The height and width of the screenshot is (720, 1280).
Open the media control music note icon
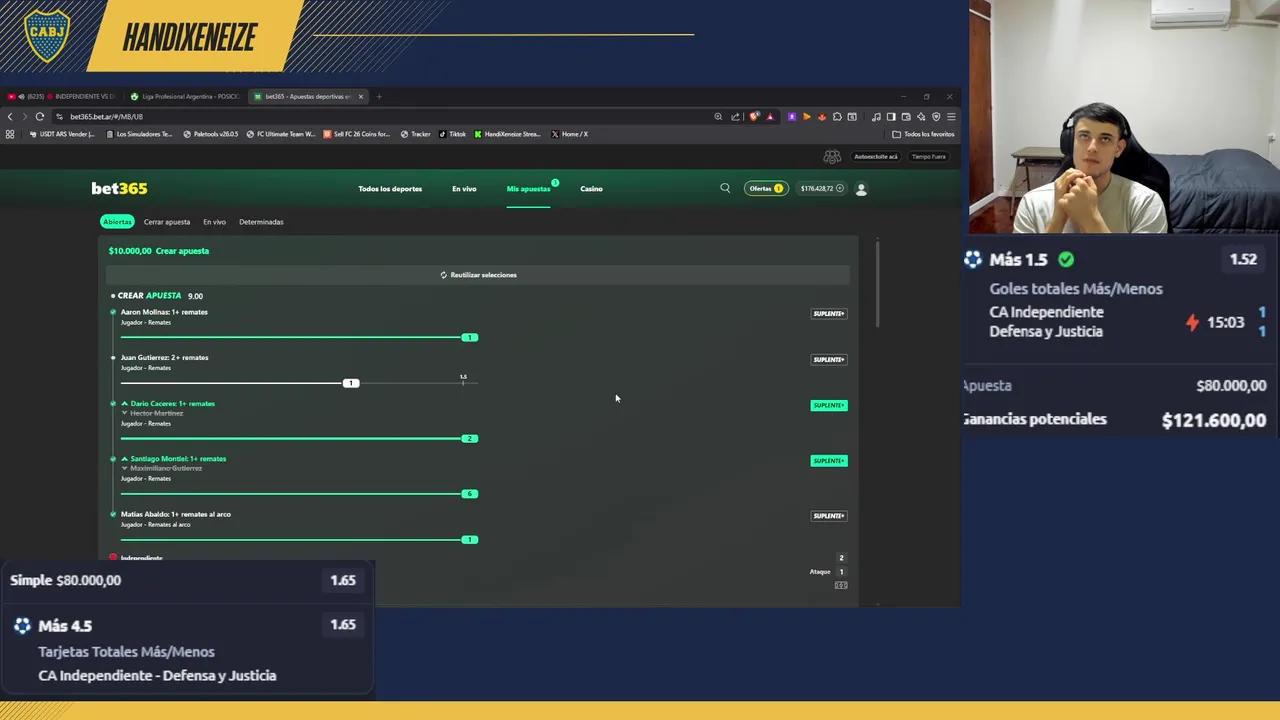(x=876, y=116)
